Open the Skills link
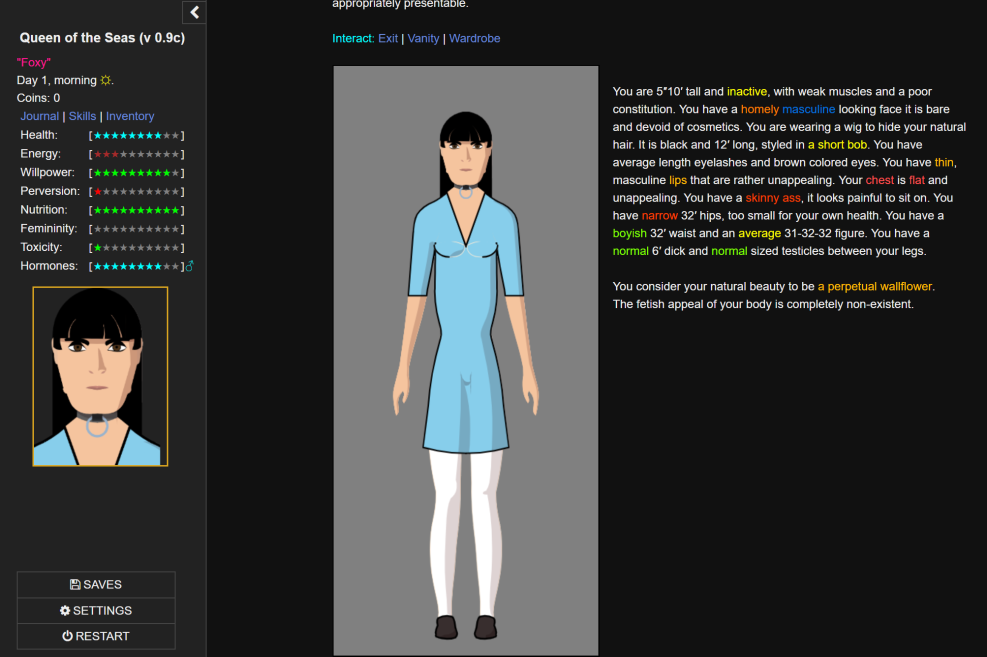The image size is (987, 657). pos(82,116)
